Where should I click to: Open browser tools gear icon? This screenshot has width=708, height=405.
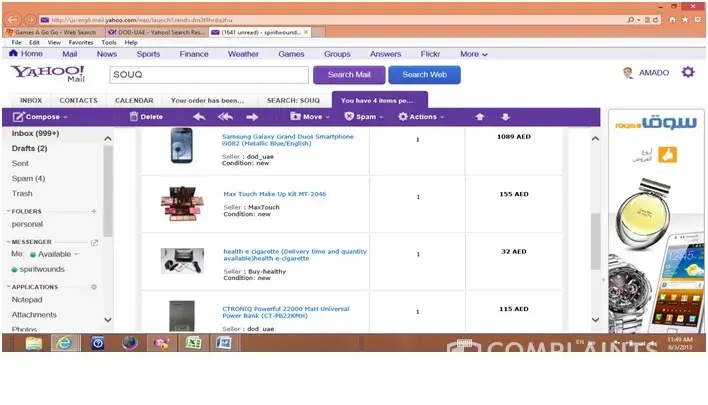point(698,20)
